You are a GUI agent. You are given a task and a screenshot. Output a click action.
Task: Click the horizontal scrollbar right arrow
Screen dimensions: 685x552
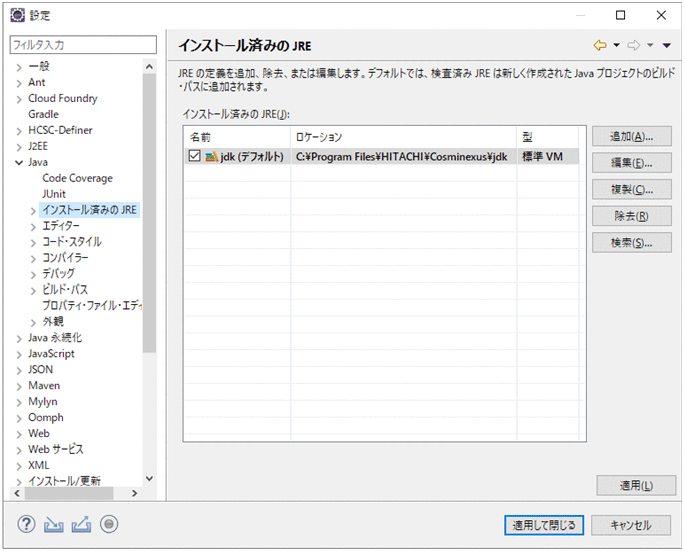135,493
